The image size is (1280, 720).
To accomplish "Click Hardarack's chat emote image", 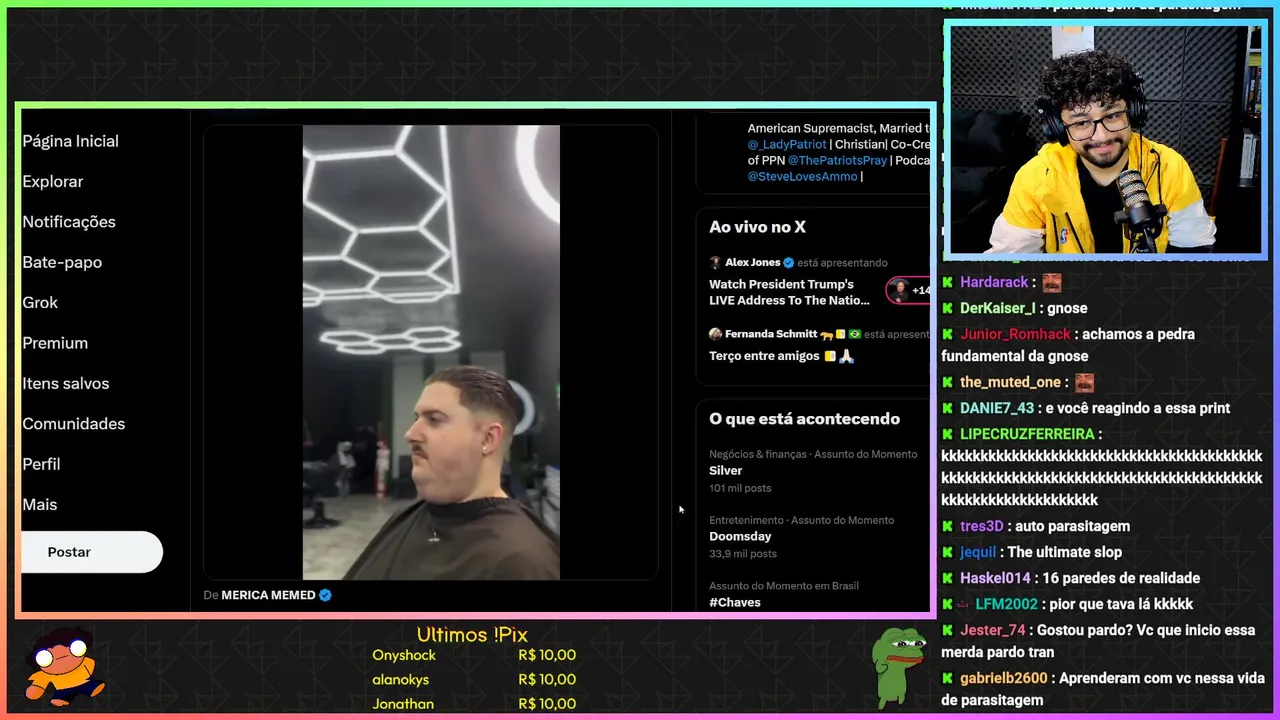I will (x=1051, y=282).
